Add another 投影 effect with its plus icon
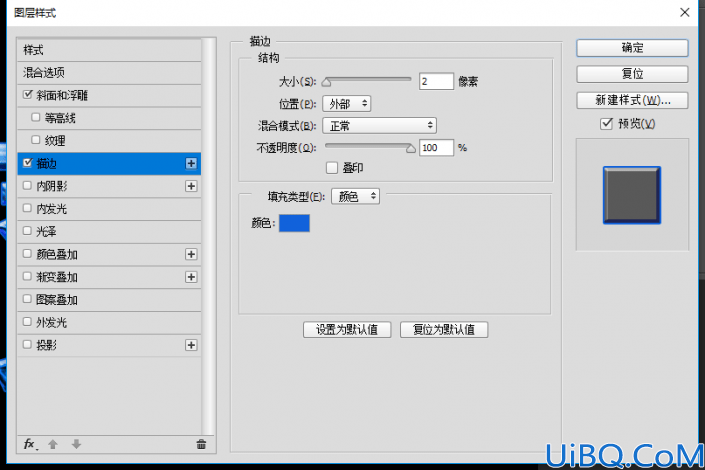Image resolution: width=705 pixels, height=470 pixels. [191, 345]
